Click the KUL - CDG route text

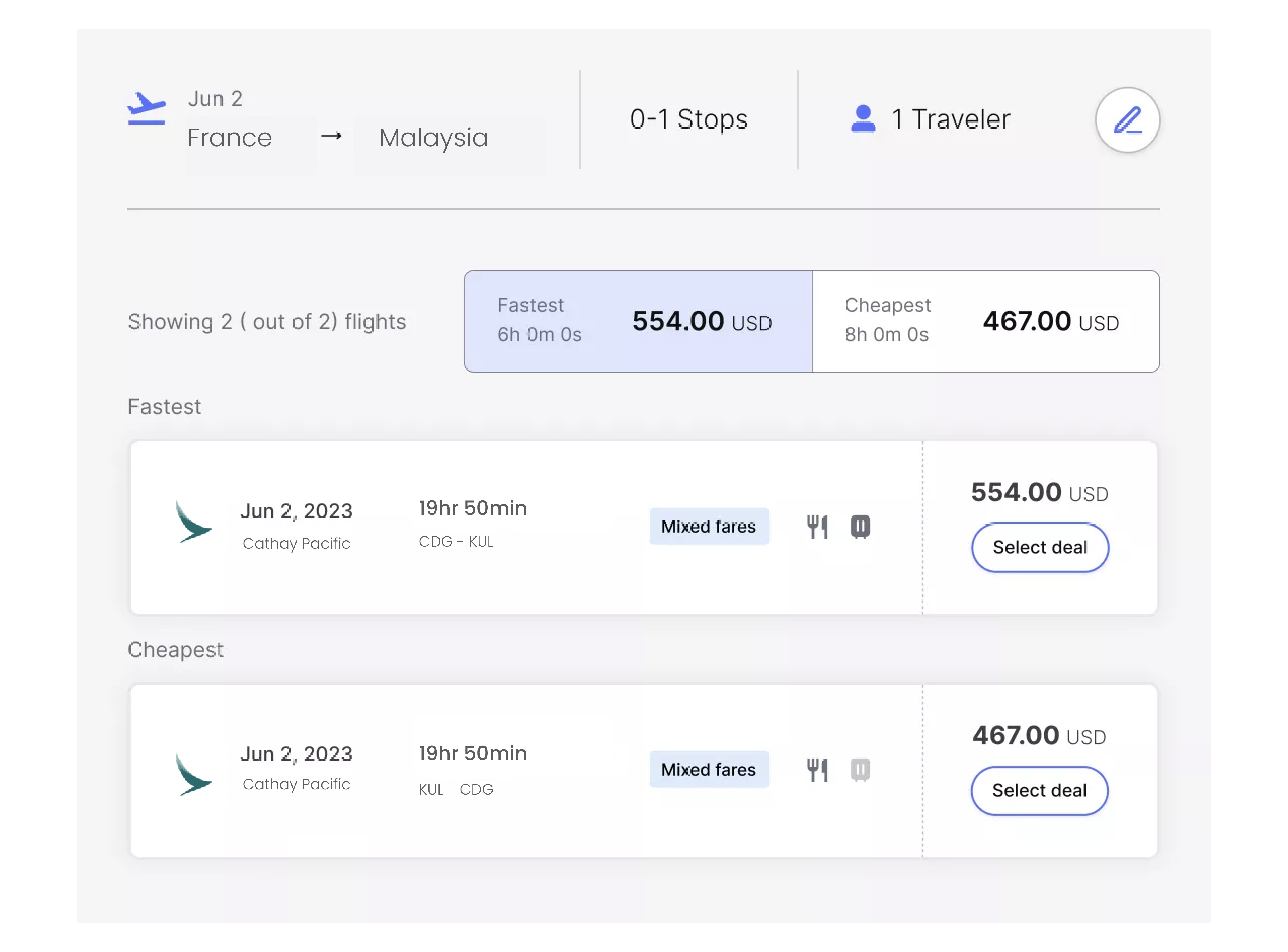(455, 789)
